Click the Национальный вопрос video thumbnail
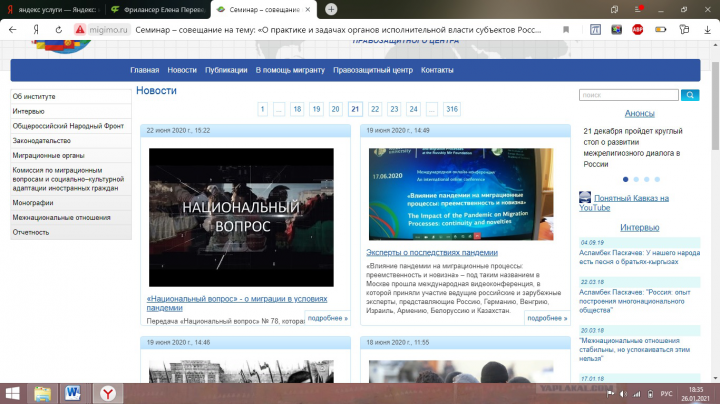 pos(241,217)
